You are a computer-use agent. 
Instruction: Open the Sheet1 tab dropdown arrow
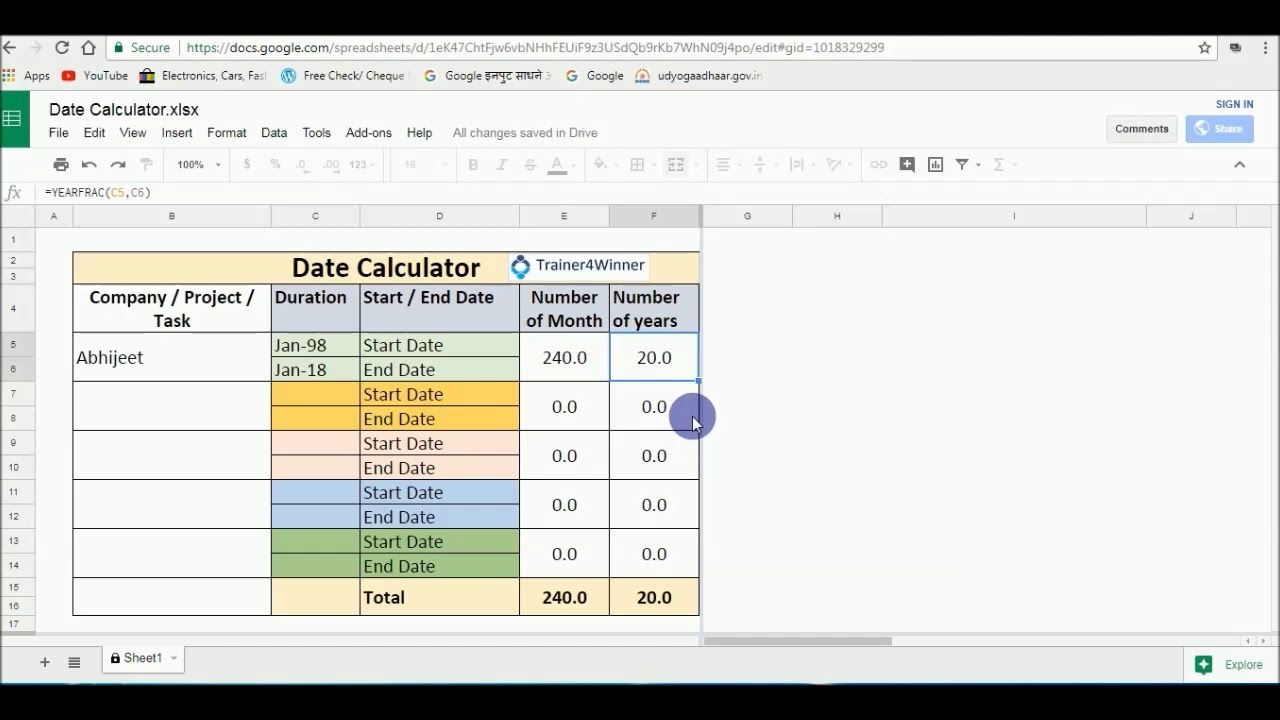[x=173, y=658]
